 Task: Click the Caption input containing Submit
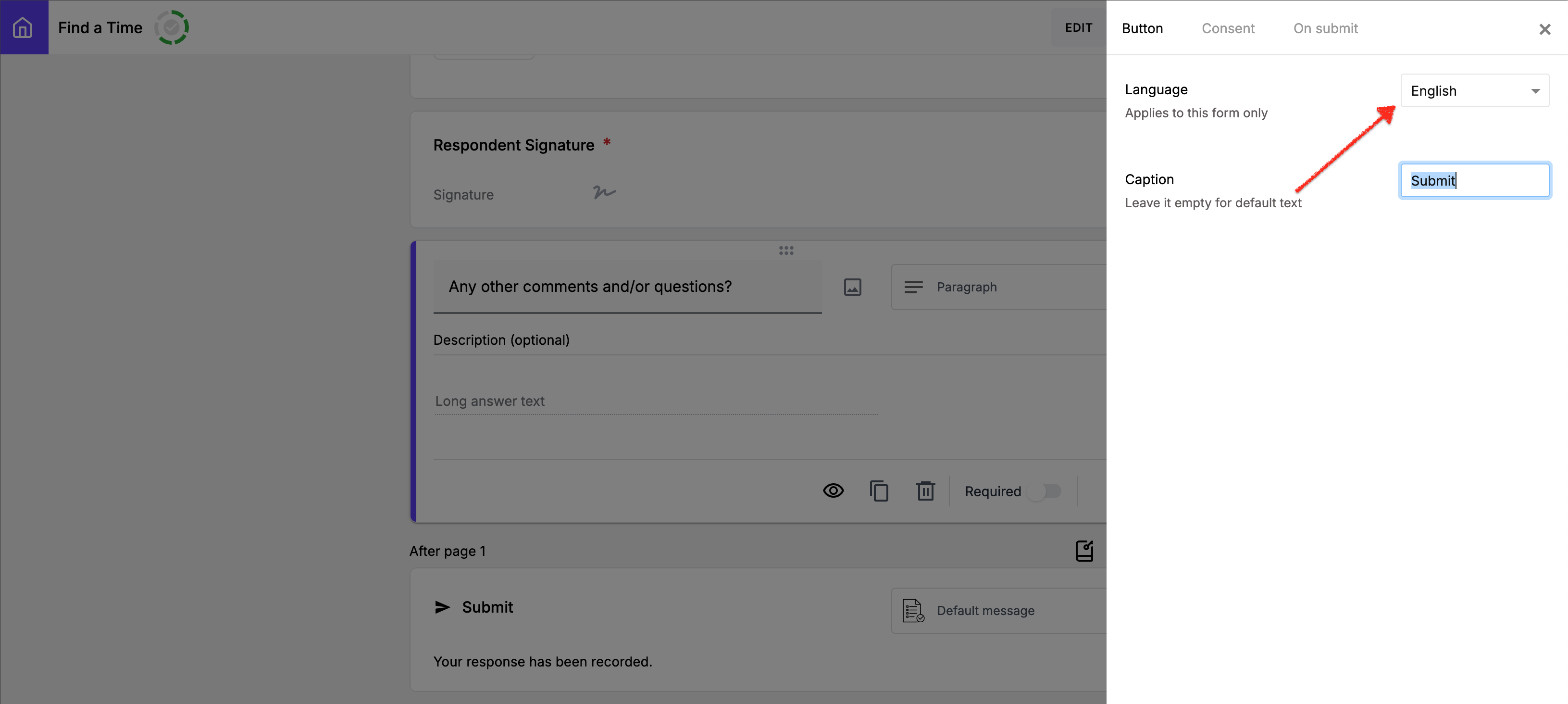tap(1474, 181)
